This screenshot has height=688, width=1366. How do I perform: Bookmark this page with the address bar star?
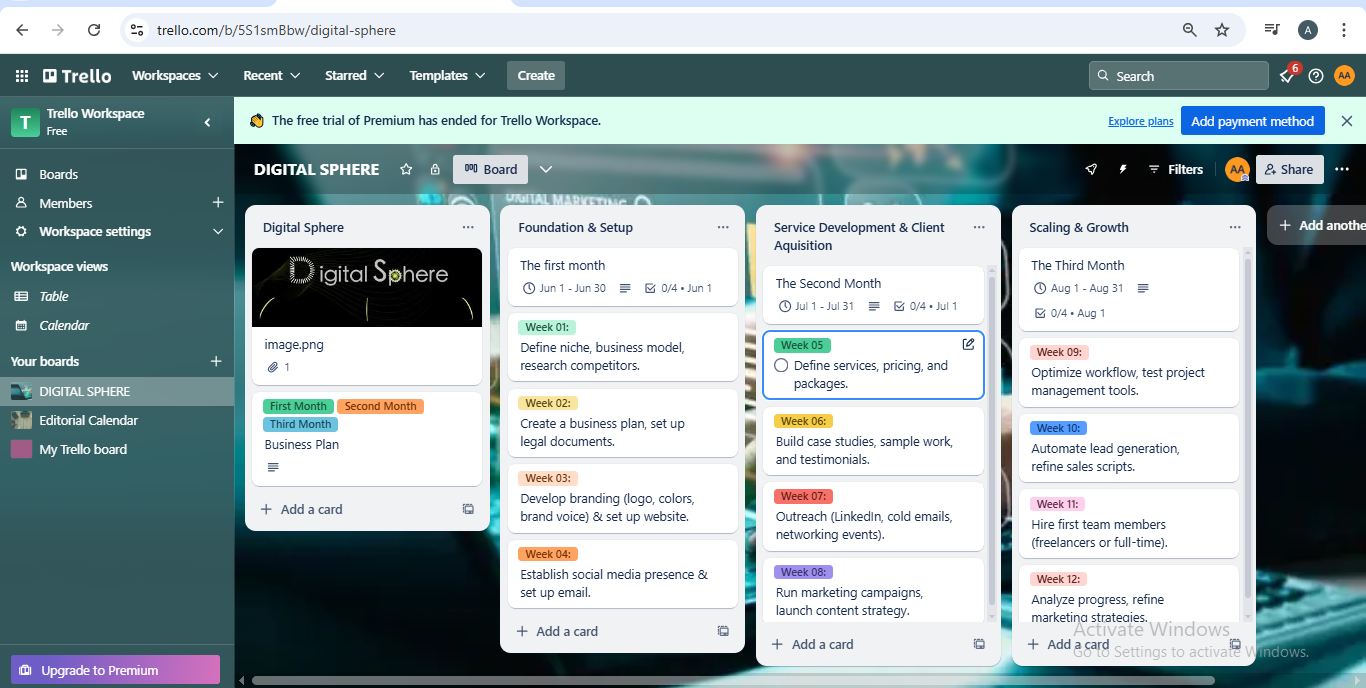1222,30
